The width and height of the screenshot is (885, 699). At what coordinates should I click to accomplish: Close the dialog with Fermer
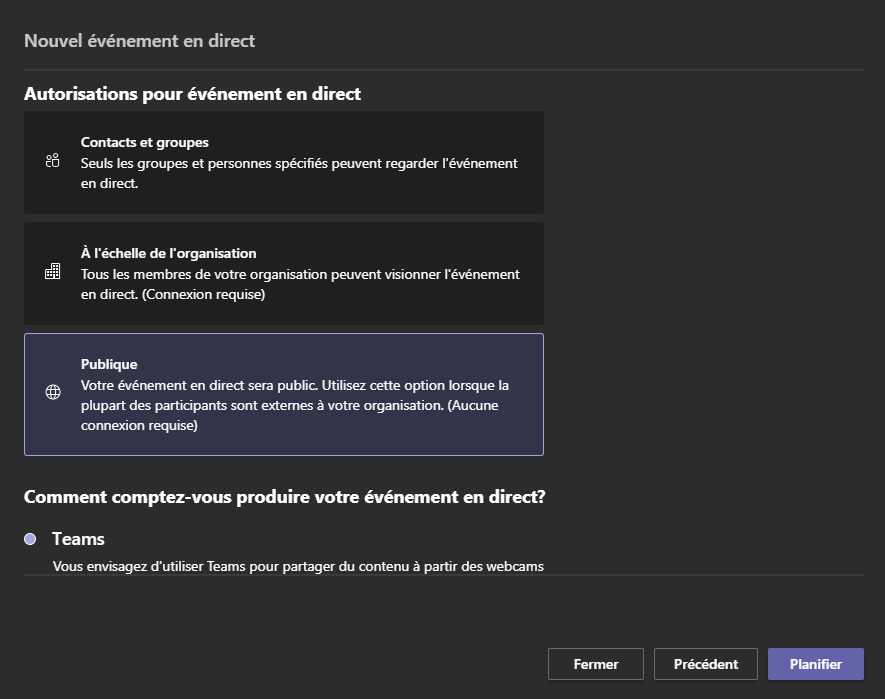click(595, 664)
